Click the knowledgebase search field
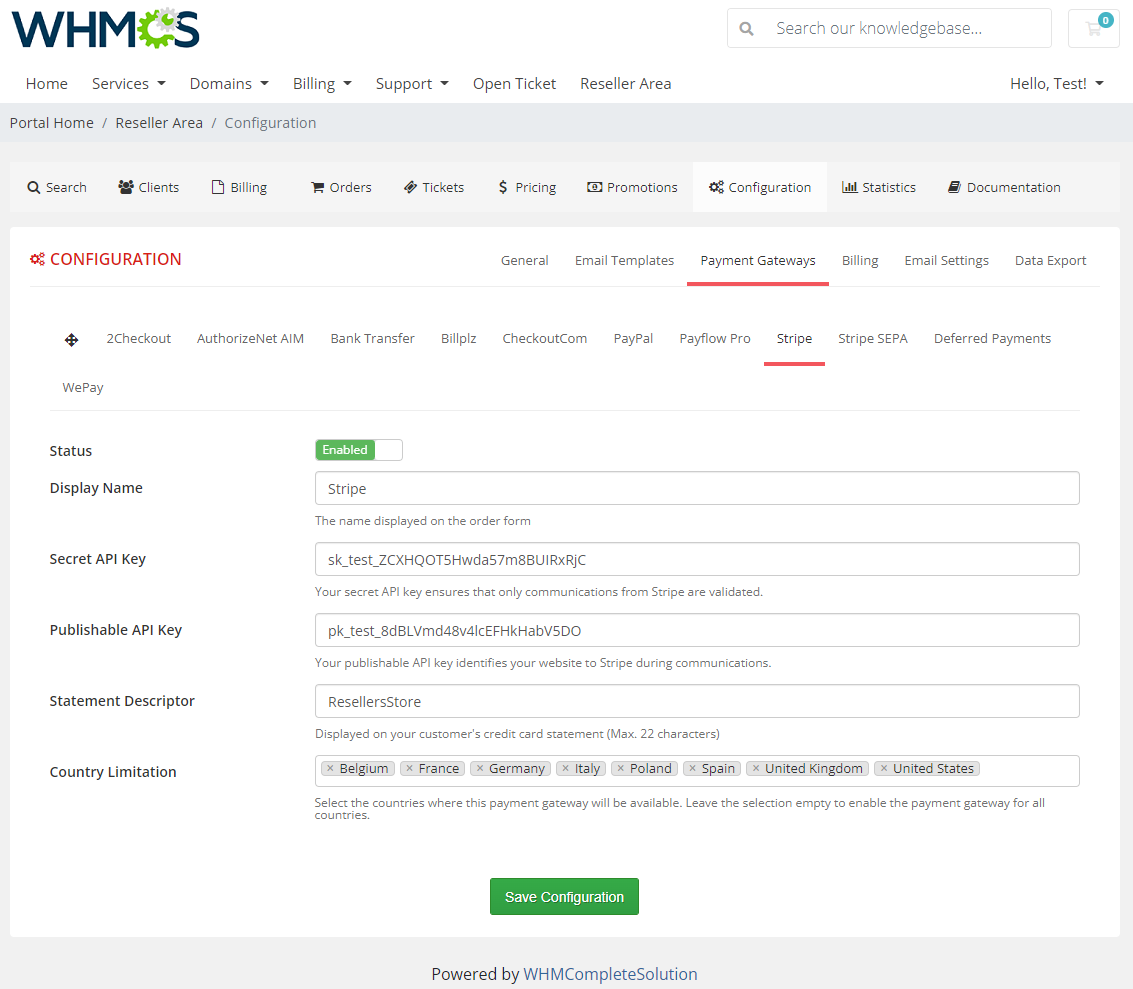This screenshot has width=1133, height=989. pos(888,28)
